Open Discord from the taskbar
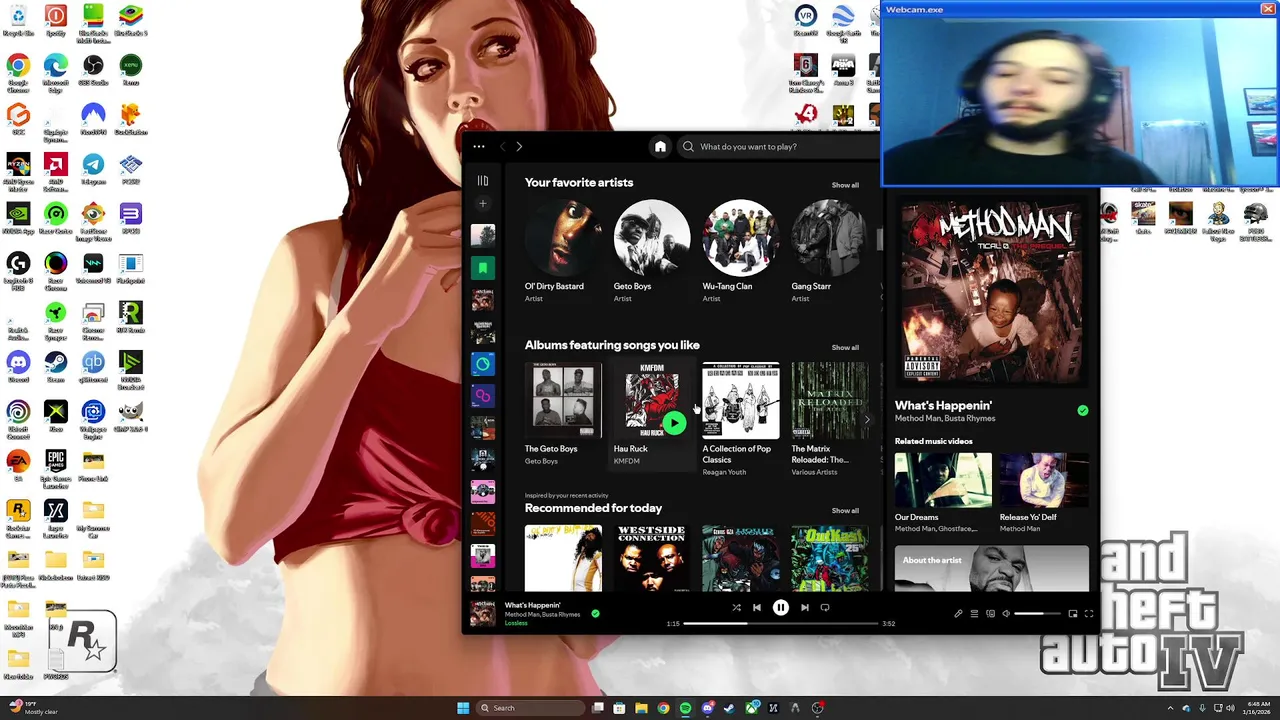 click(708, 708)
